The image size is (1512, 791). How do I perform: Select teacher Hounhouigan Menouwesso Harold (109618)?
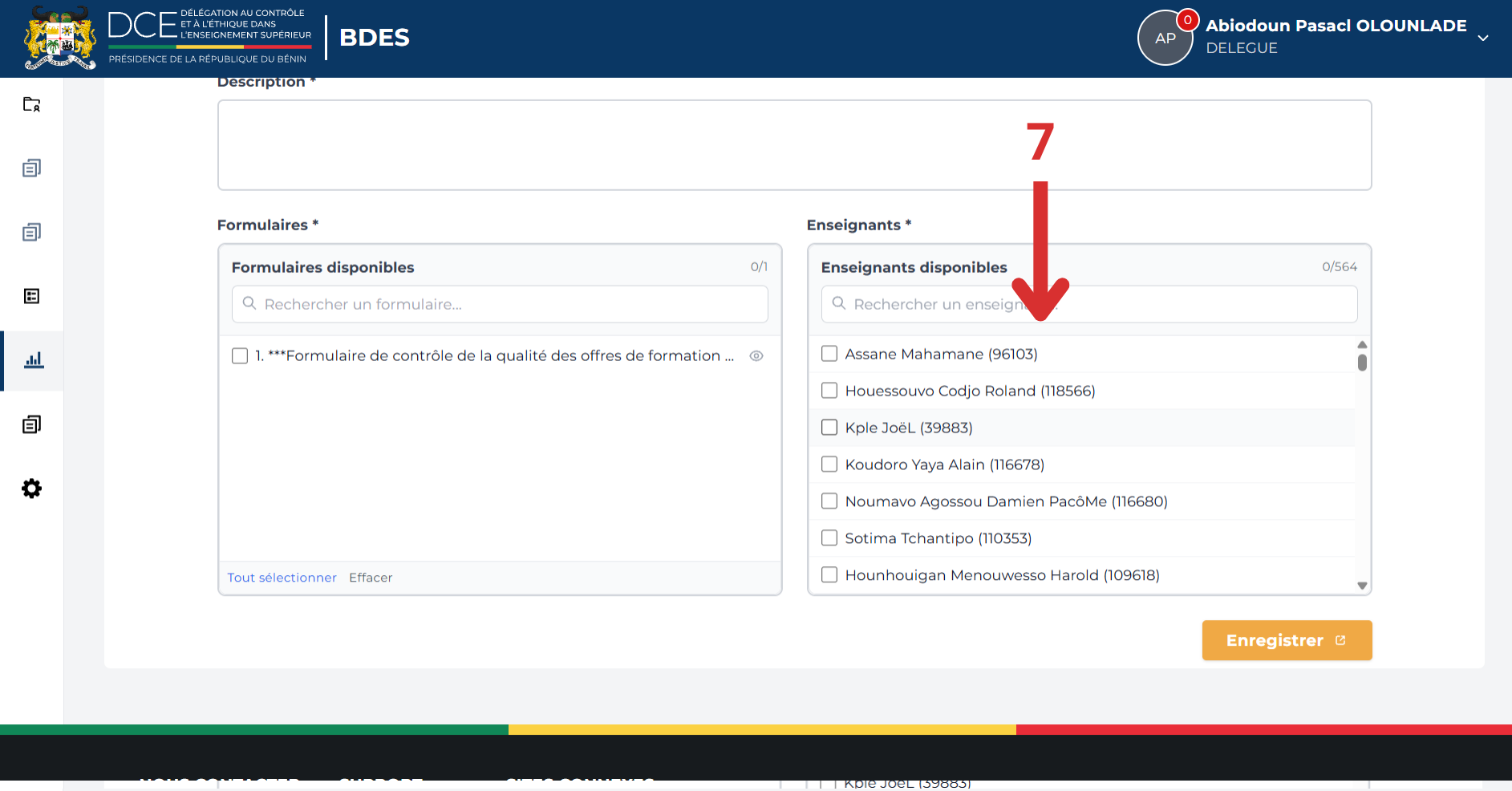[x=829, y=575]
